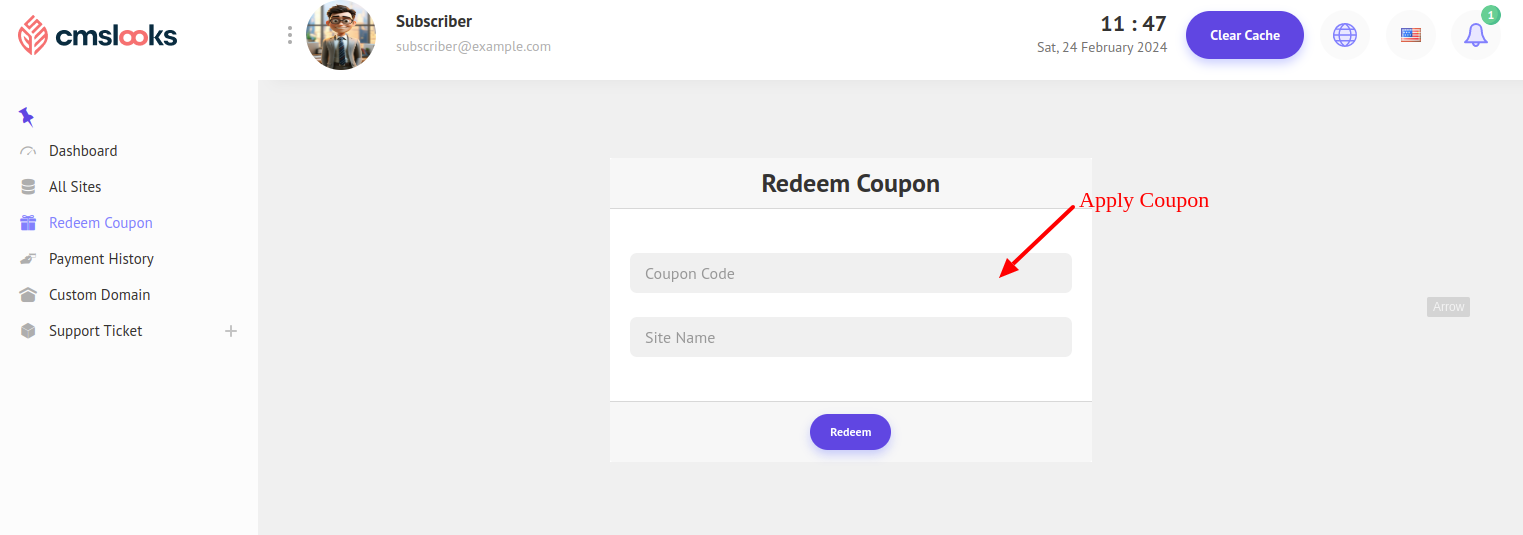The height and width of the screenshot is (535, 1523).
Task: Open the All Sites menu item
Action: [75, 187]
